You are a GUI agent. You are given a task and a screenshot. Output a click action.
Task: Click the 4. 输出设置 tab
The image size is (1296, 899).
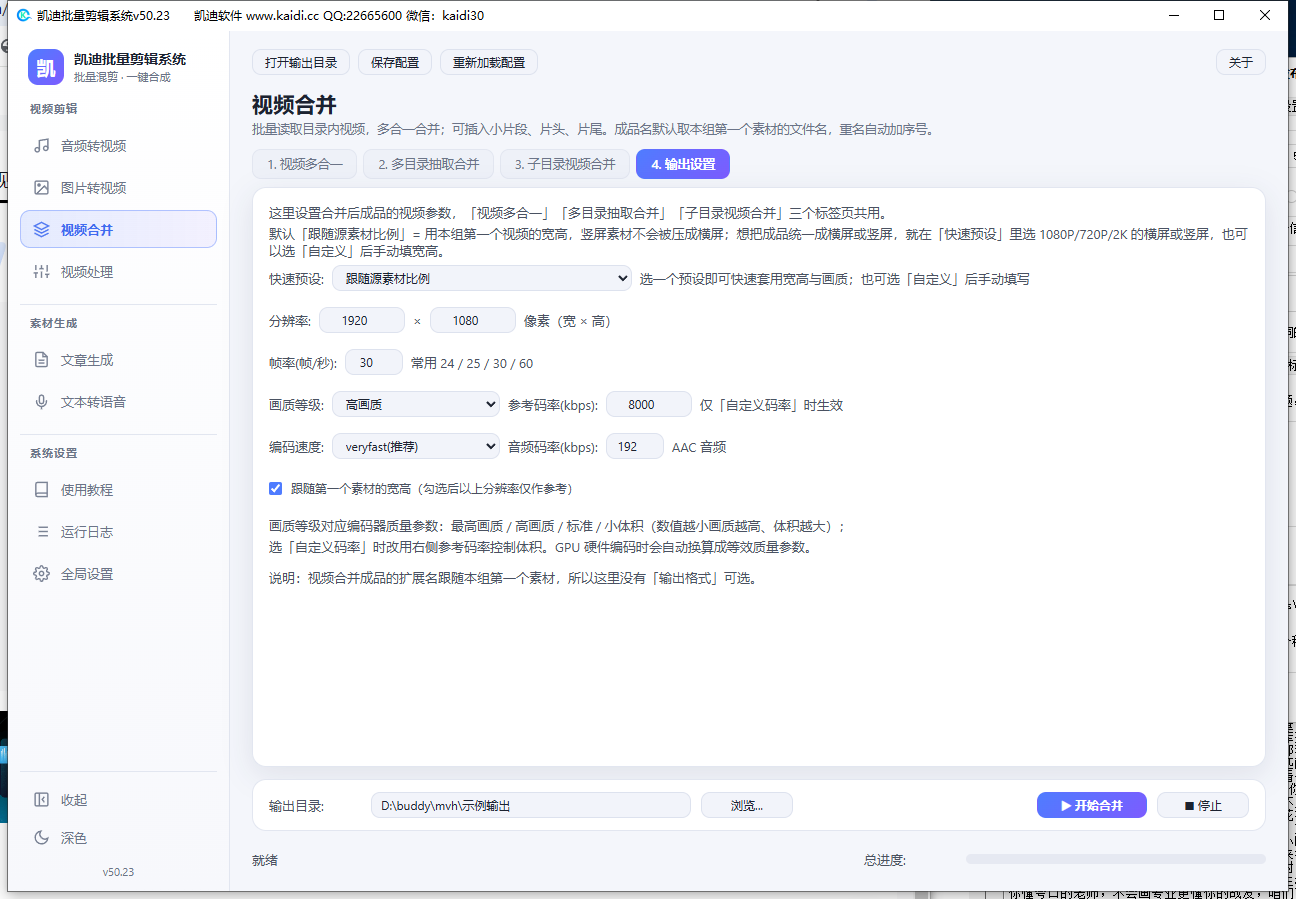[x=683, y=164]
